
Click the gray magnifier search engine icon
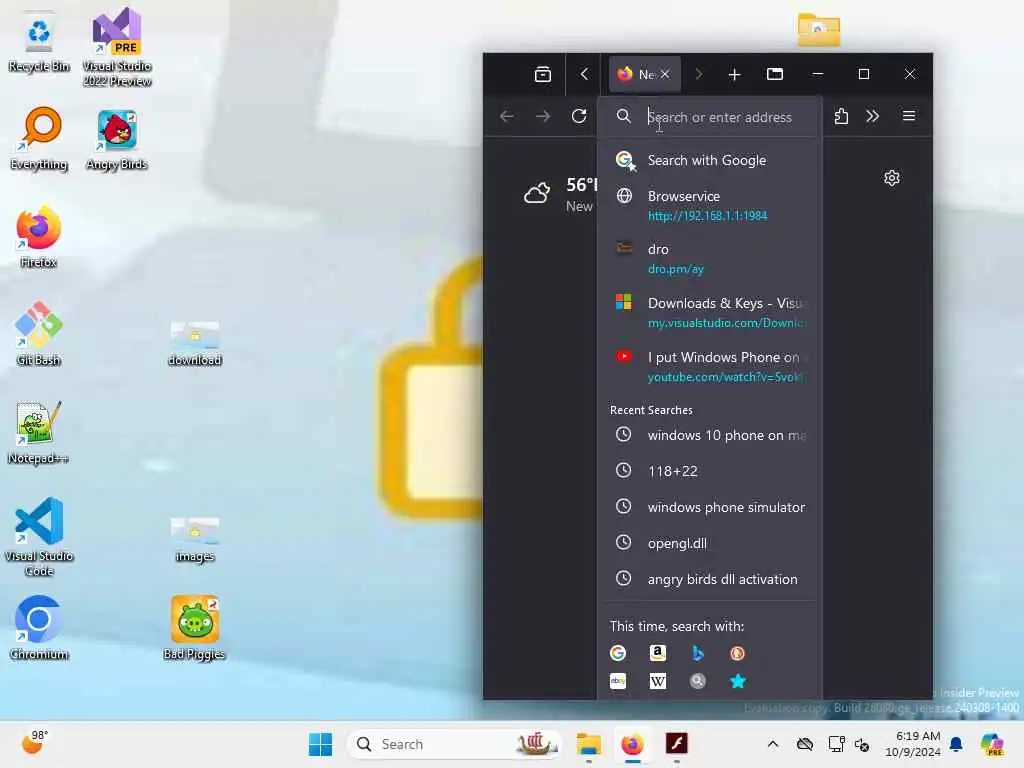[697, 681]
